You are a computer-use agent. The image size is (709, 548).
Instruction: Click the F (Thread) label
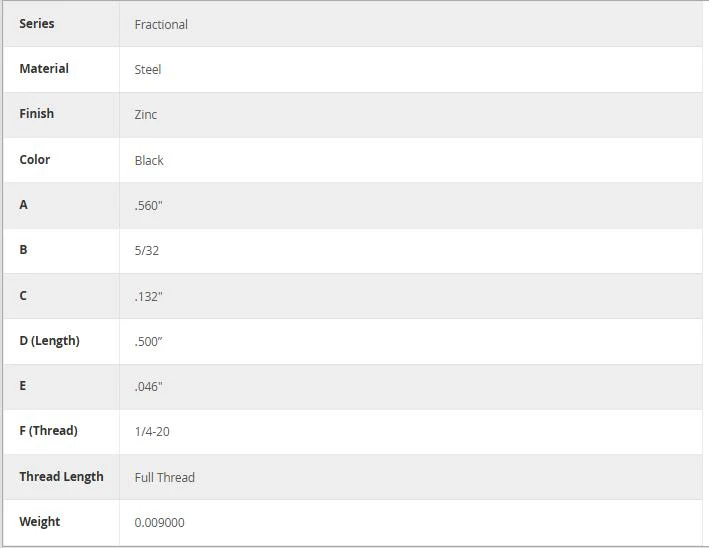pos(48,430)
